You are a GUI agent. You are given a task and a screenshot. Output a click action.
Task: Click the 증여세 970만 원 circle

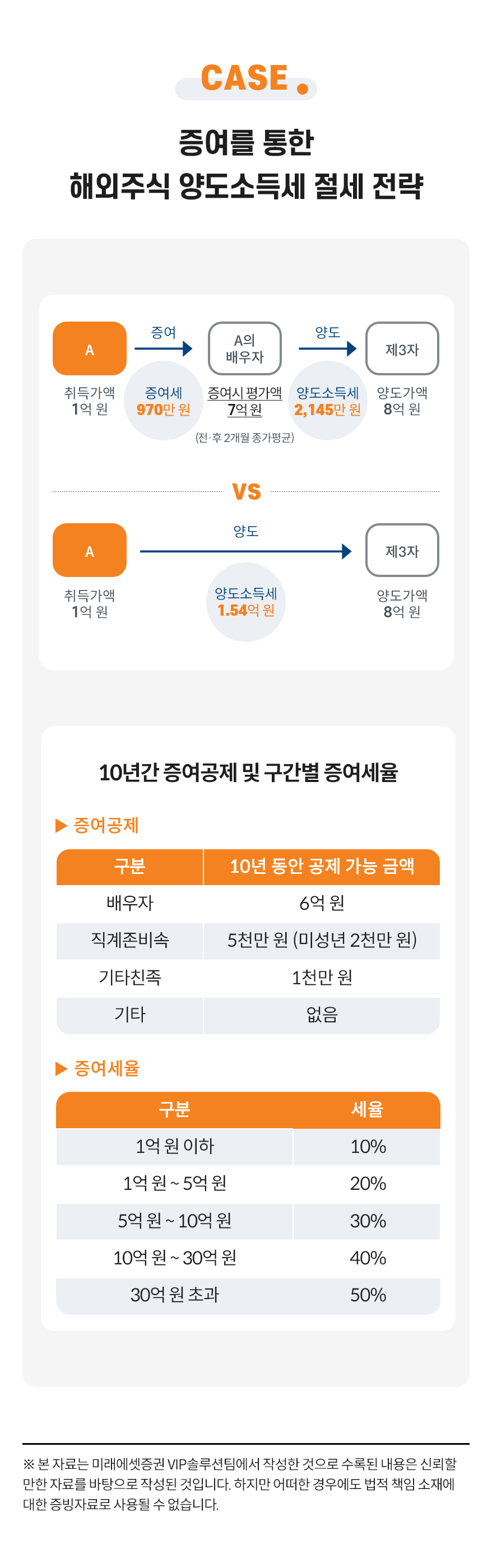point(163,401)
